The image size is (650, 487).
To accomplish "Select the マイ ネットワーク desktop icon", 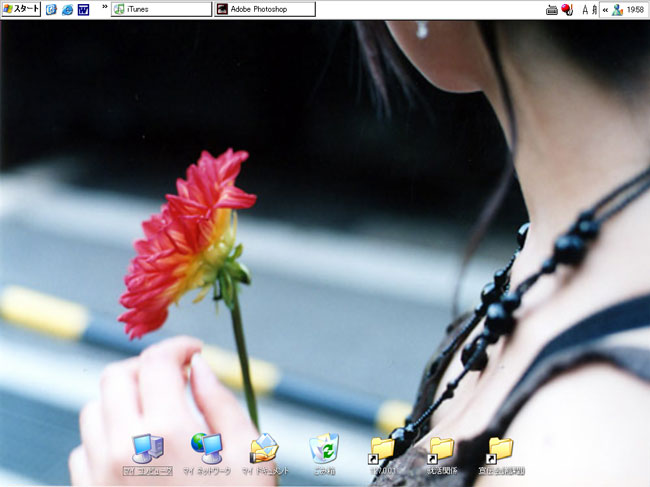I will (x=206, y=450).
